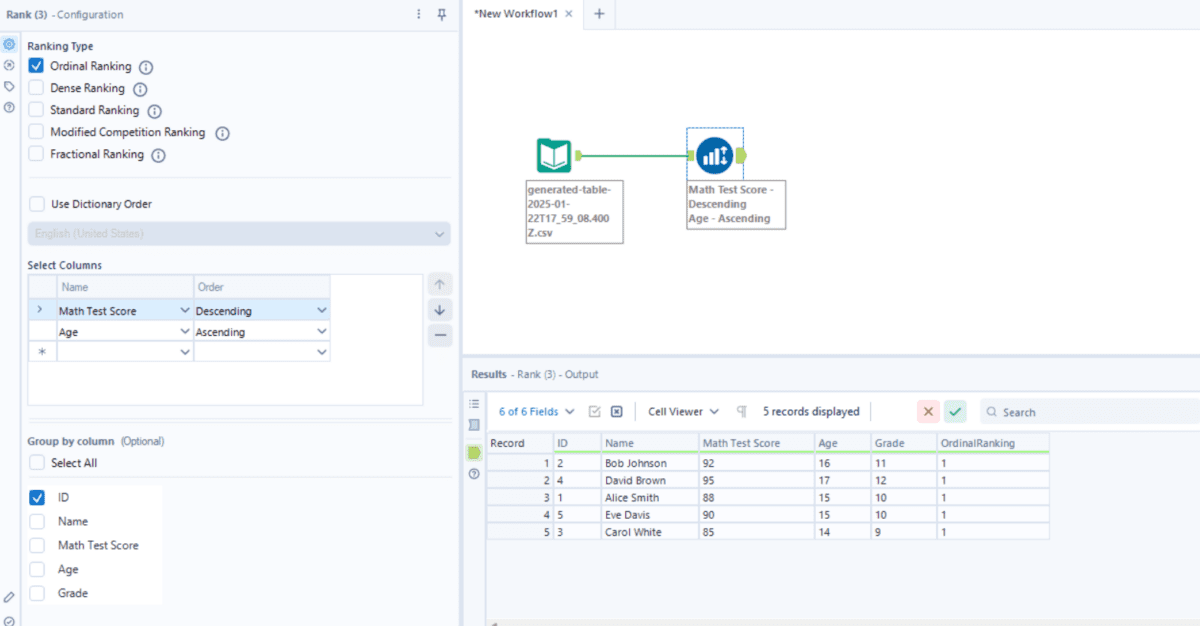Click the pin icon in Configuration panel

coord(442,15)
